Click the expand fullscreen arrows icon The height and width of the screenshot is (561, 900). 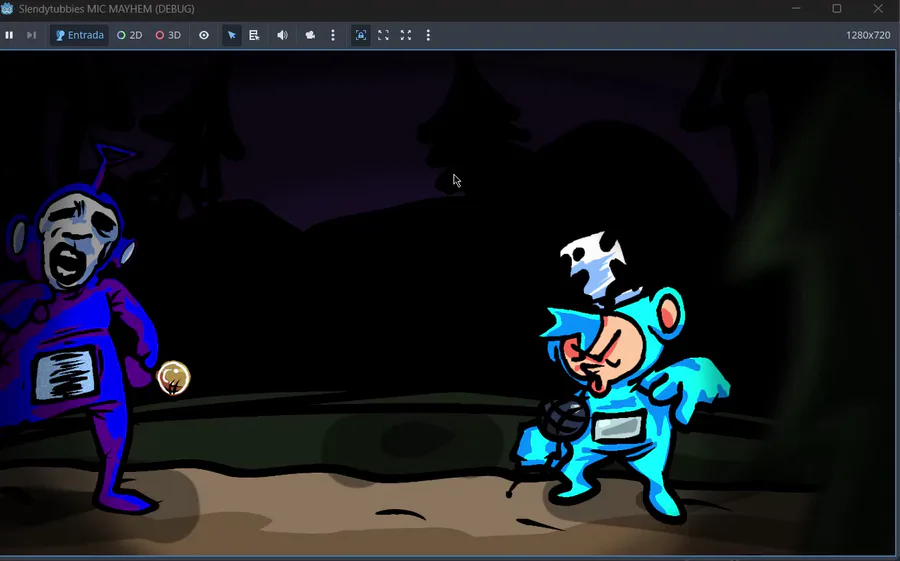[406, 35]
